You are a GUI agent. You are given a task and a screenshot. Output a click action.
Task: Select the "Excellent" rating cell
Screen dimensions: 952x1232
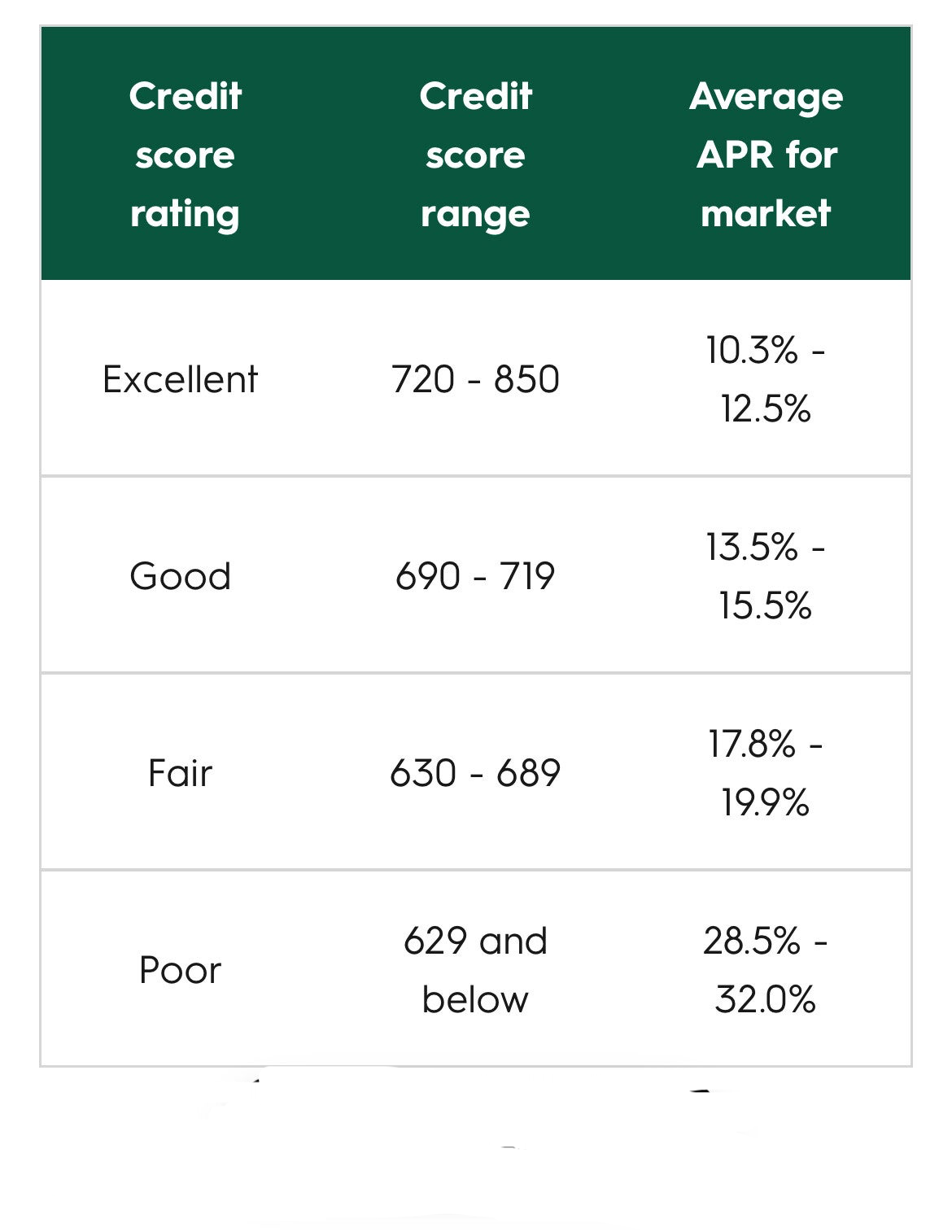pyautogui.click(x=180, y=379)
